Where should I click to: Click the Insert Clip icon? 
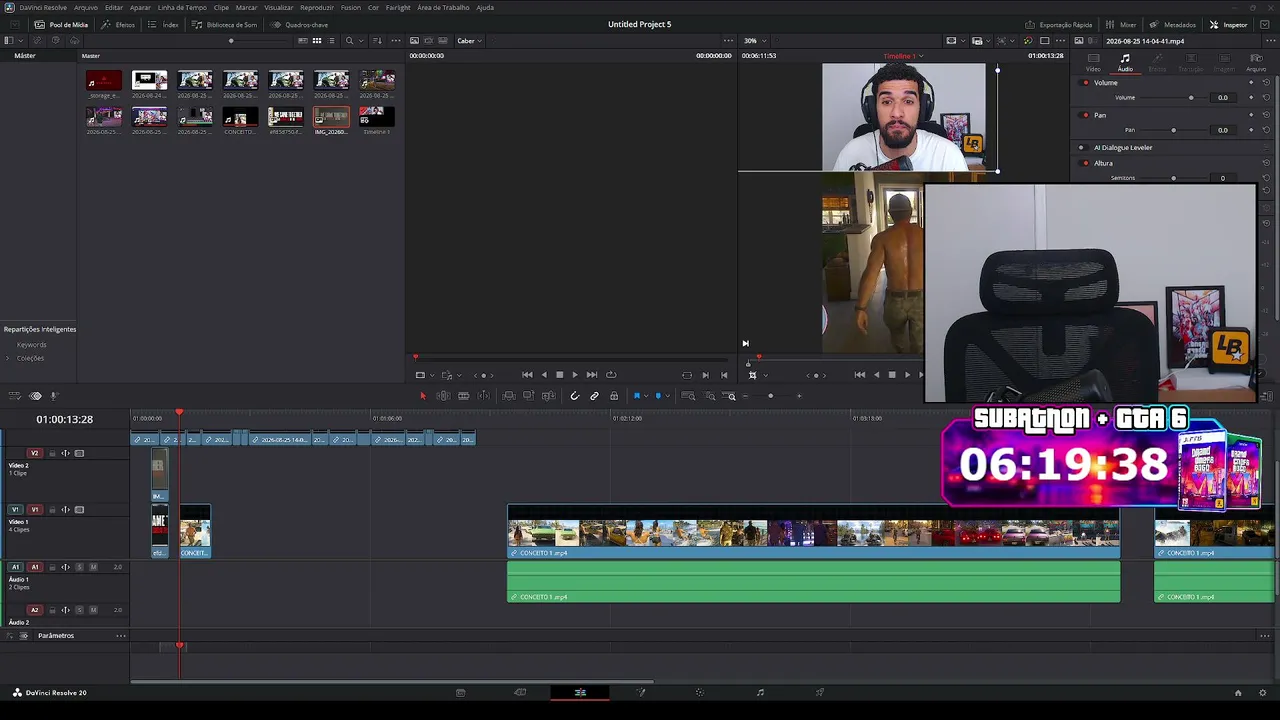(x=509, y=396)
